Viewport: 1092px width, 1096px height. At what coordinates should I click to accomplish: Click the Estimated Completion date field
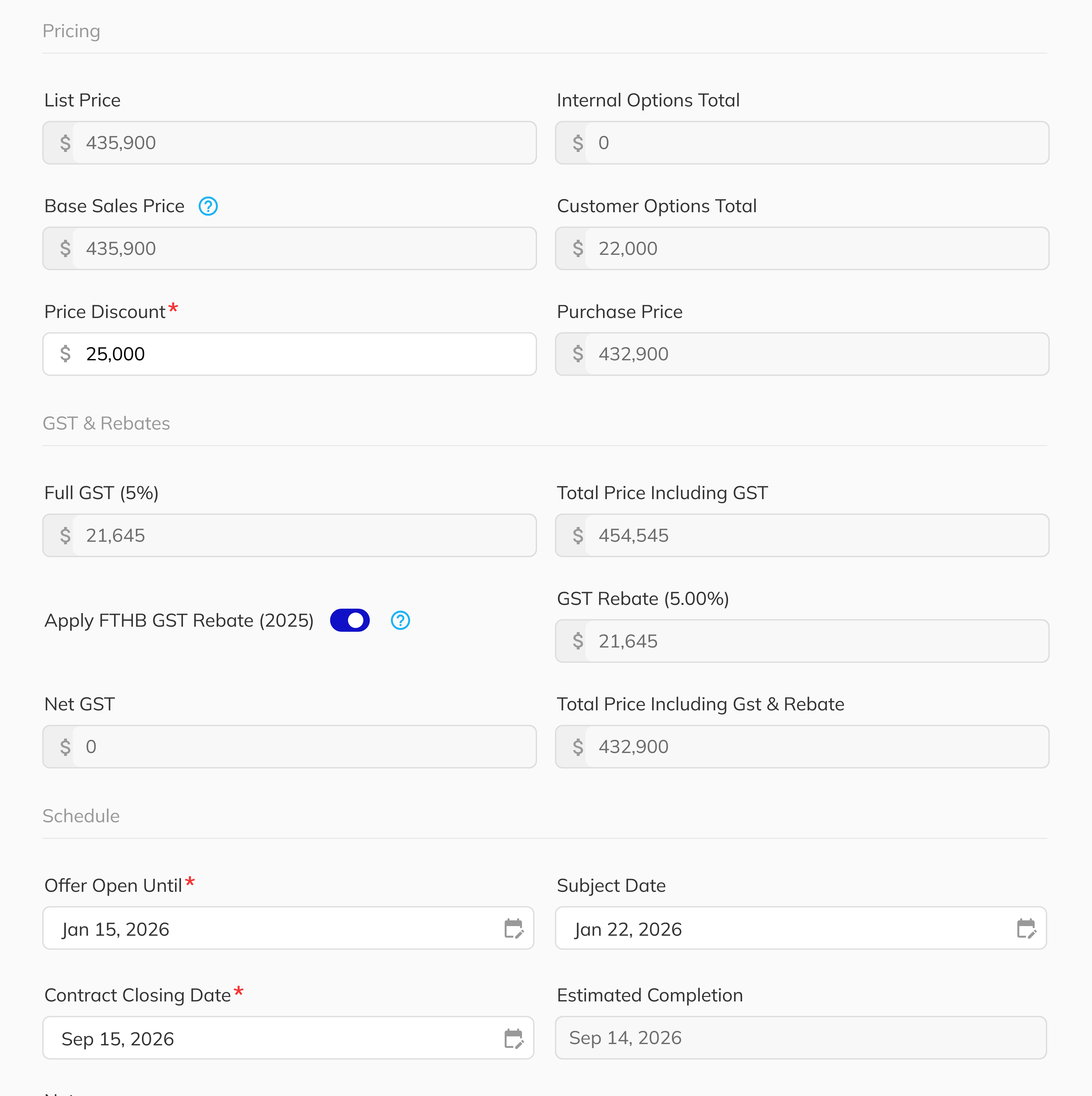coord(801,1038)
